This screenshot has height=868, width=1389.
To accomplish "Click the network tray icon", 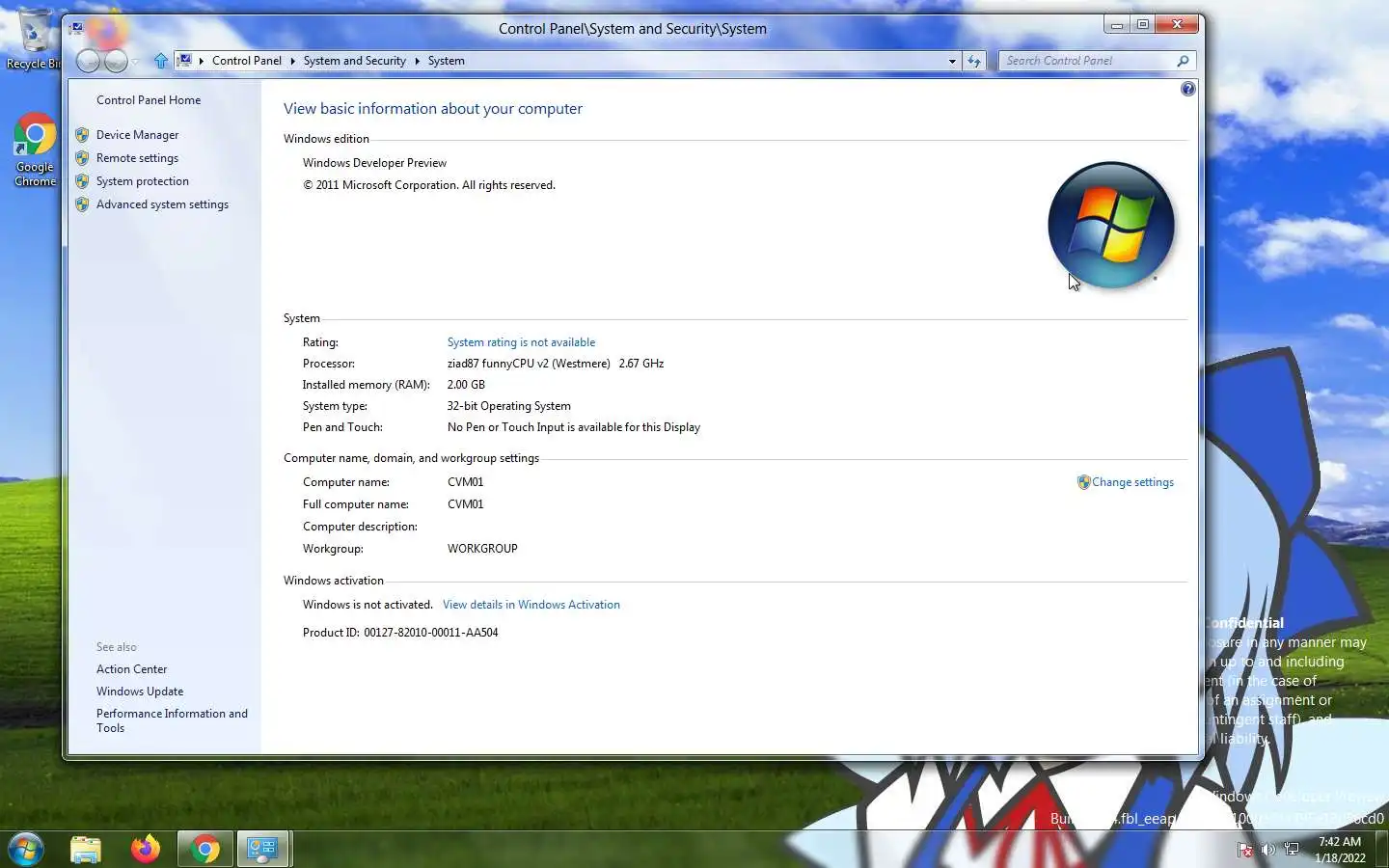I will [x=1292, y=850].
